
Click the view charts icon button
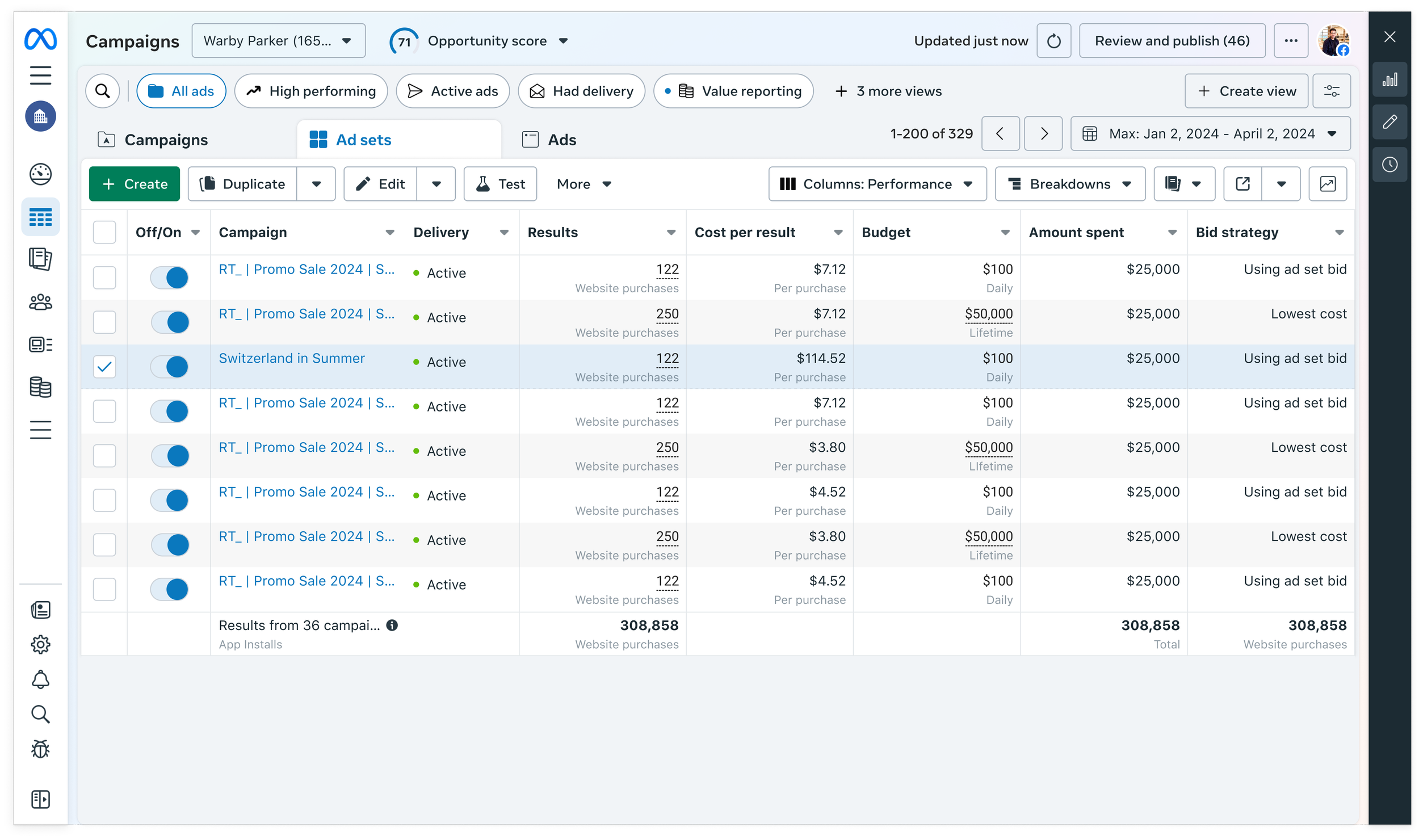coord(1328,184)
